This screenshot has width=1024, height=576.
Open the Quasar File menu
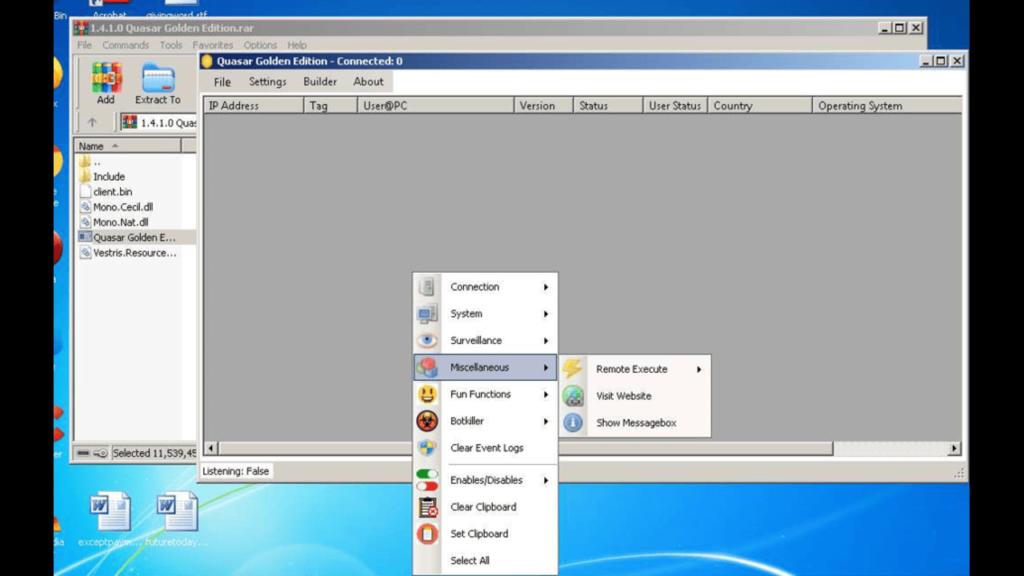222,82
